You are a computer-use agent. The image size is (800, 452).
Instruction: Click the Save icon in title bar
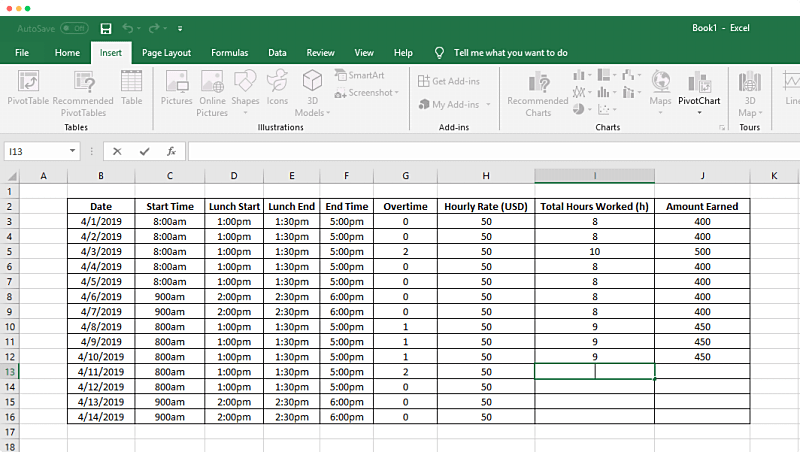(x=104, y=29)
